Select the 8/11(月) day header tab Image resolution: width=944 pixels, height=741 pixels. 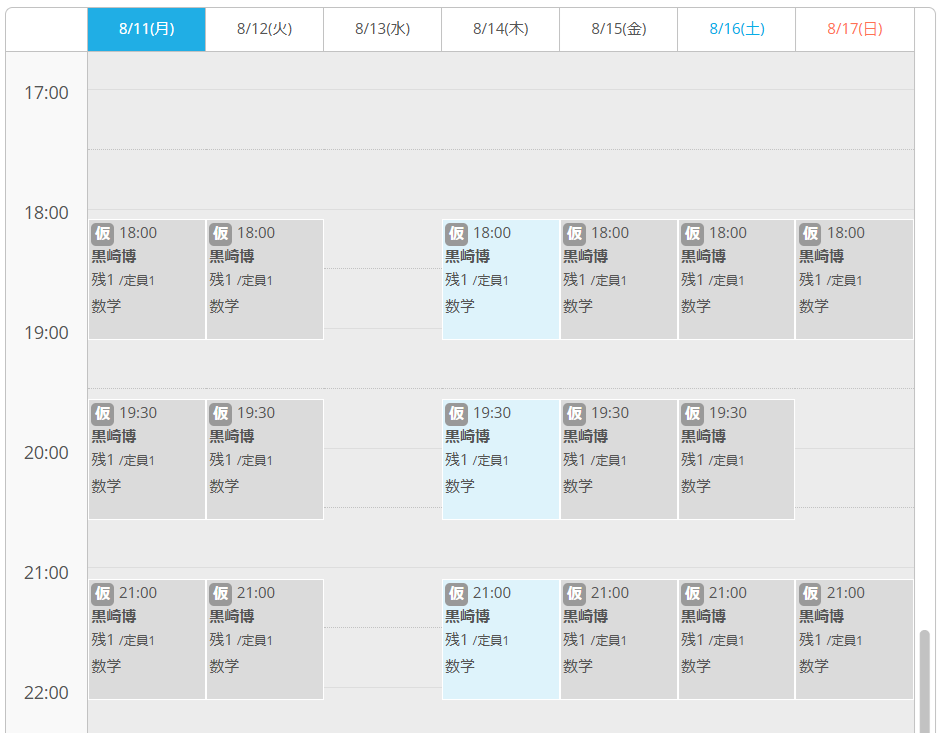146,29
